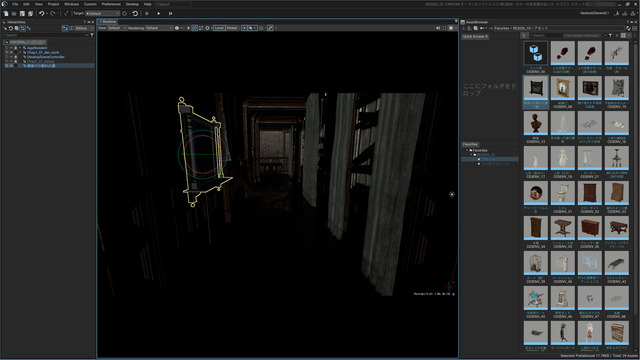Screen dimensions: 640x360
Task: Toggle visibility eye of Chap1_01_dev_work row
Action: click(11, 53)
